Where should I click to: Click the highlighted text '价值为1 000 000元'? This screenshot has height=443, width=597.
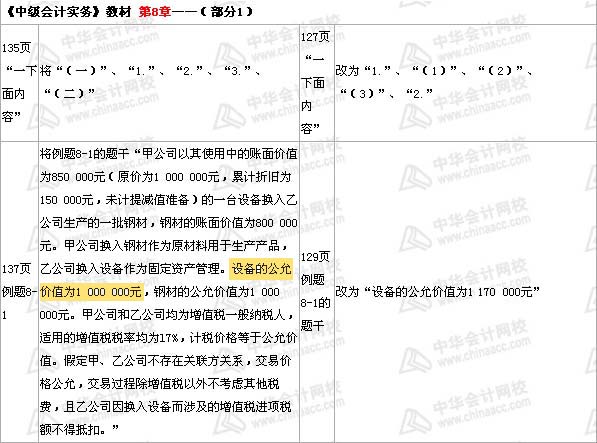point(91,292)
